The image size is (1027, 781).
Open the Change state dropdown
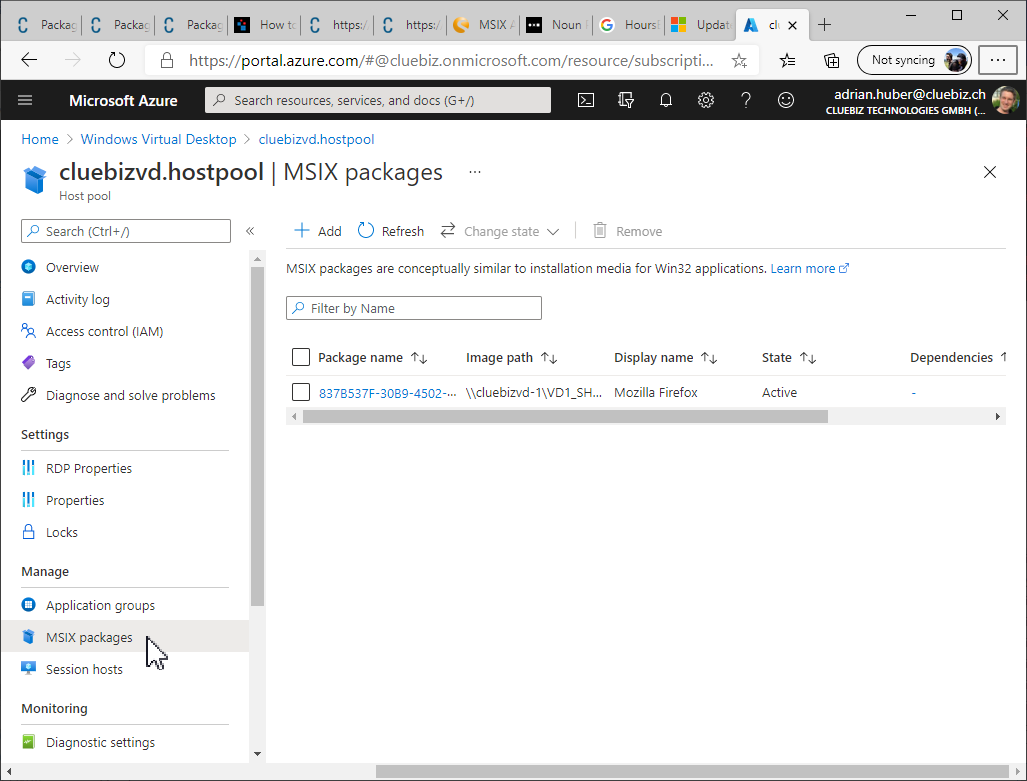(x=500, y=231)
